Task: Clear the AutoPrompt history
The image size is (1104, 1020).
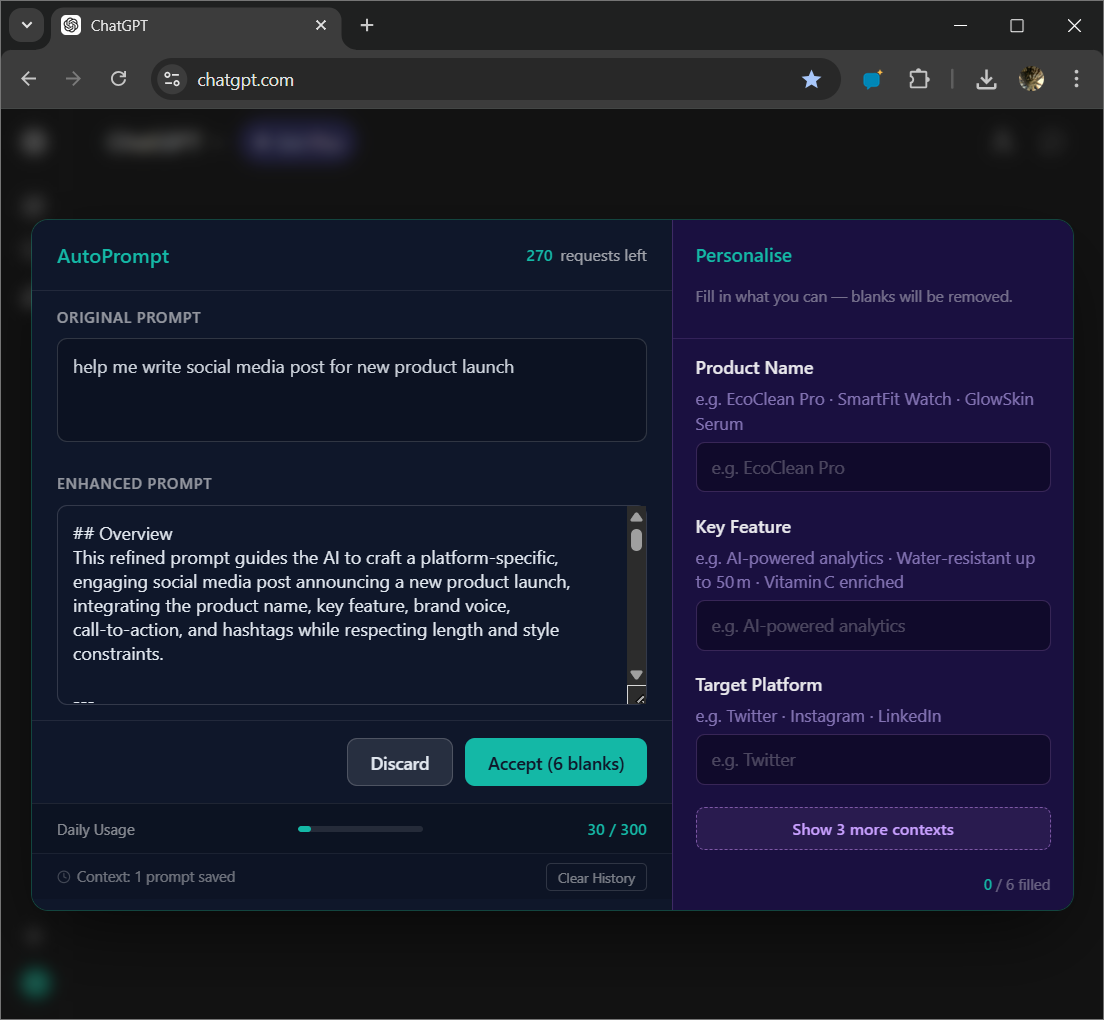Action: click(x=596, y=877)
